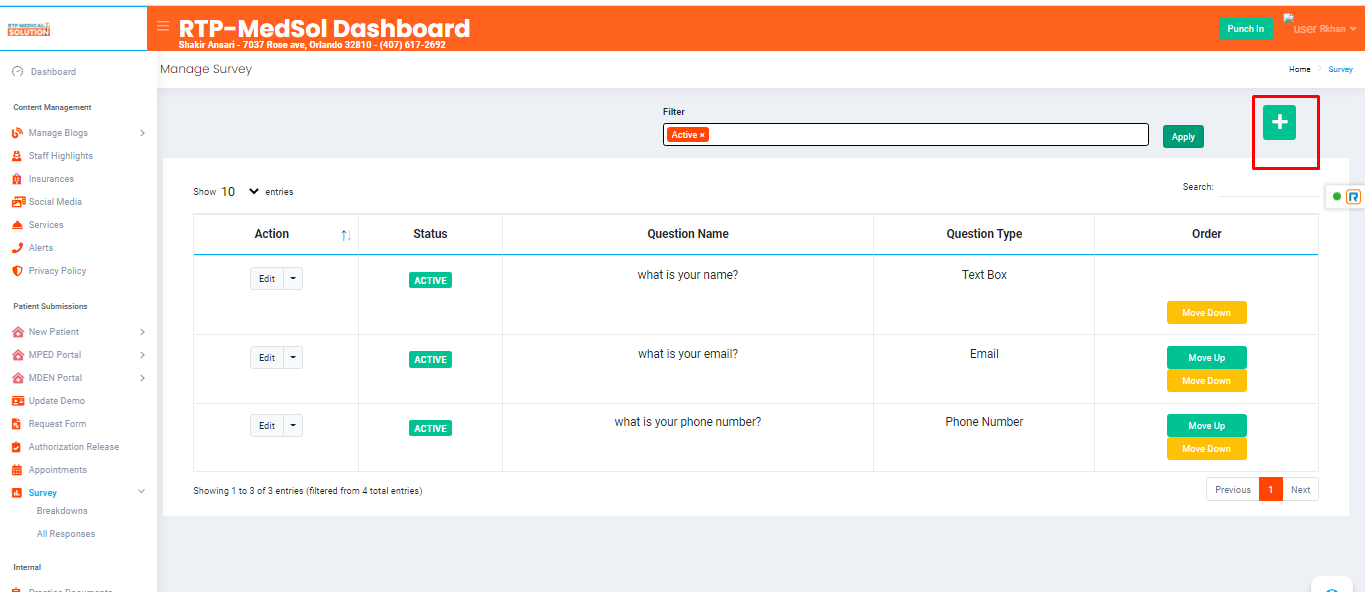Screen dimensions: 1365x592
Task: Edit the 'what is your email?' question
Action: click(267, 358)
